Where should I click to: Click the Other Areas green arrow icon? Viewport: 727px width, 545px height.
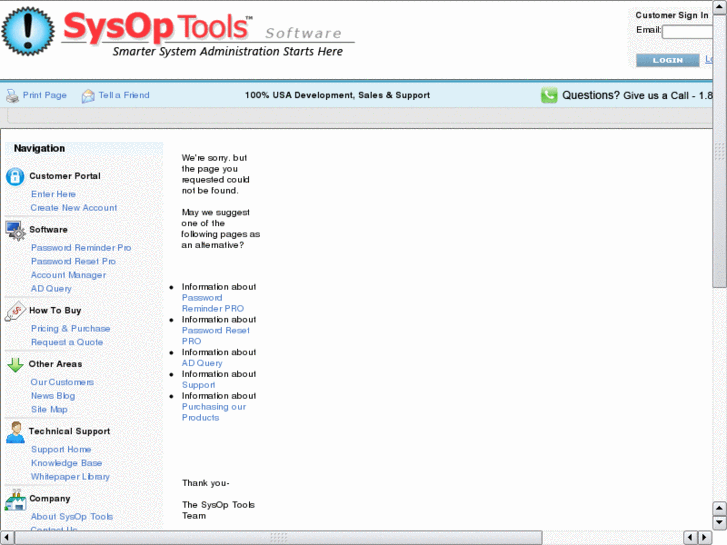tap(15, 365)
